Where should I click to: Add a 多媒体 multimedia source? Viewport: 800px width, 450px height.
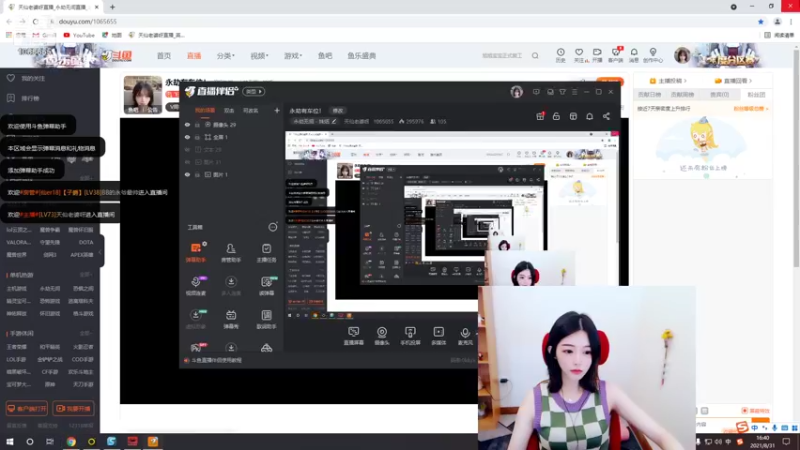[x=439, y=336]
